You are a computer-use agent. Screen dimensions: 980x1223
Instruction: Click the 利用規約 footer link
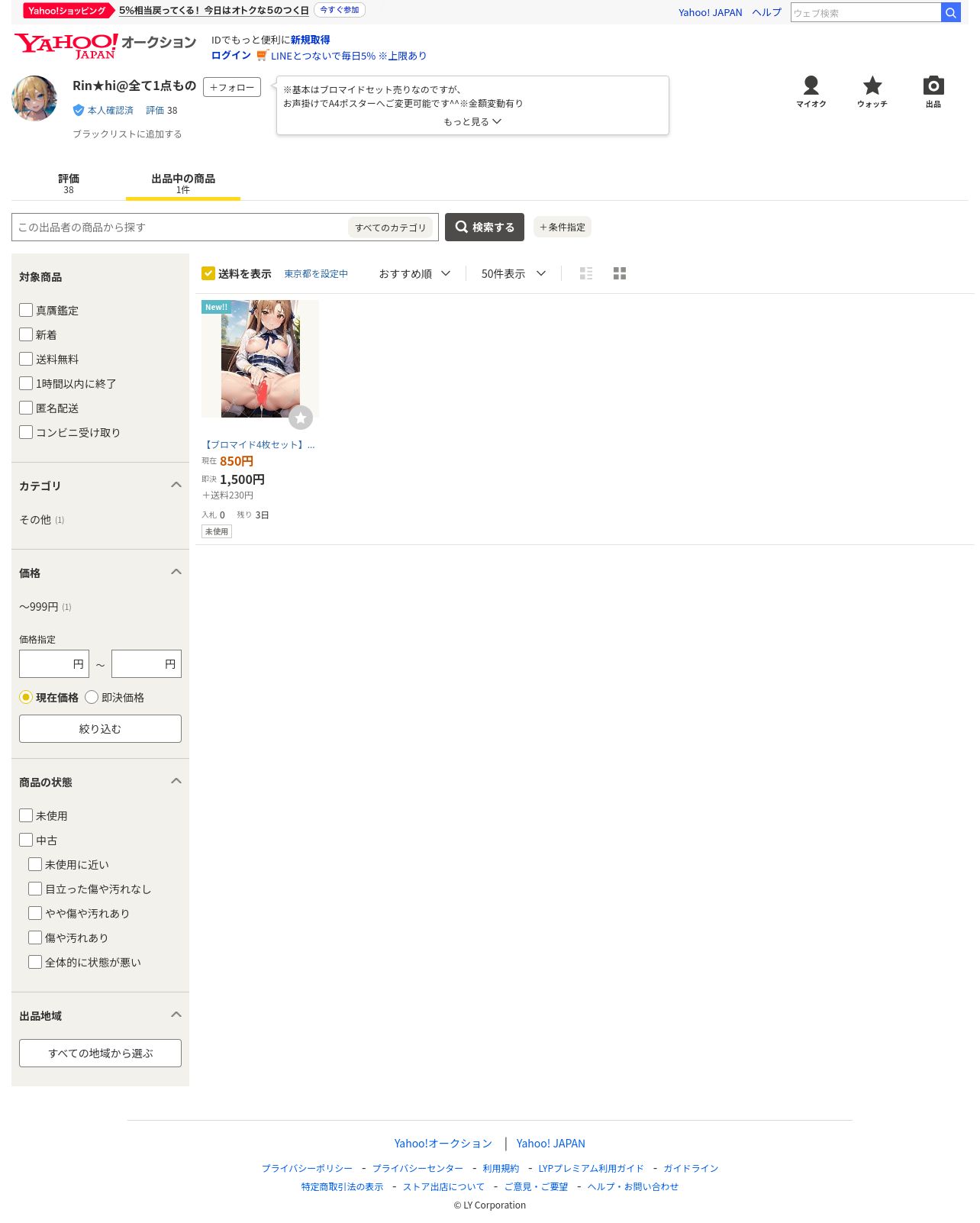[501, 1168]
